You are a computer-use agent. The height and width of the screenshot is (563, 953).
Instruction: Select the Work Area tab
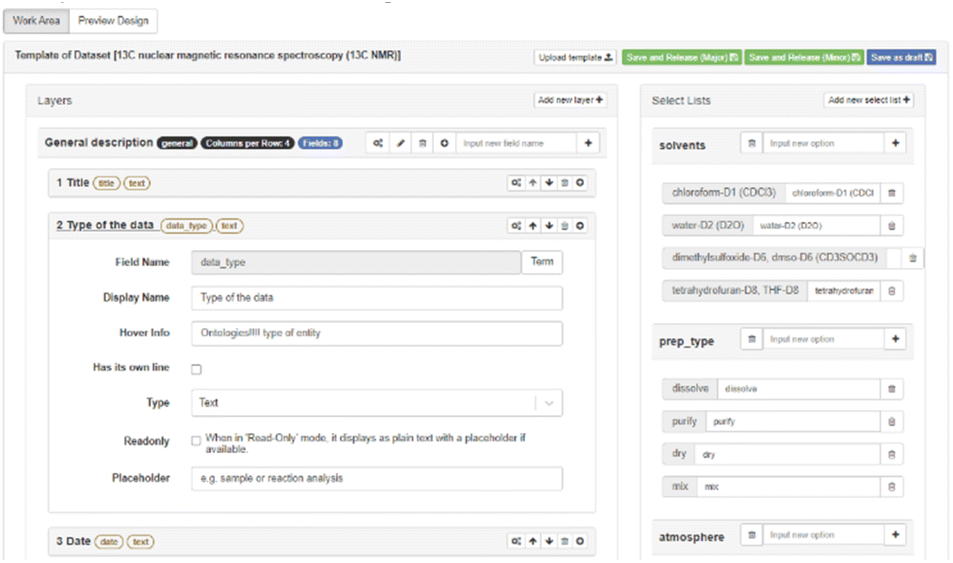click(37, 20)
